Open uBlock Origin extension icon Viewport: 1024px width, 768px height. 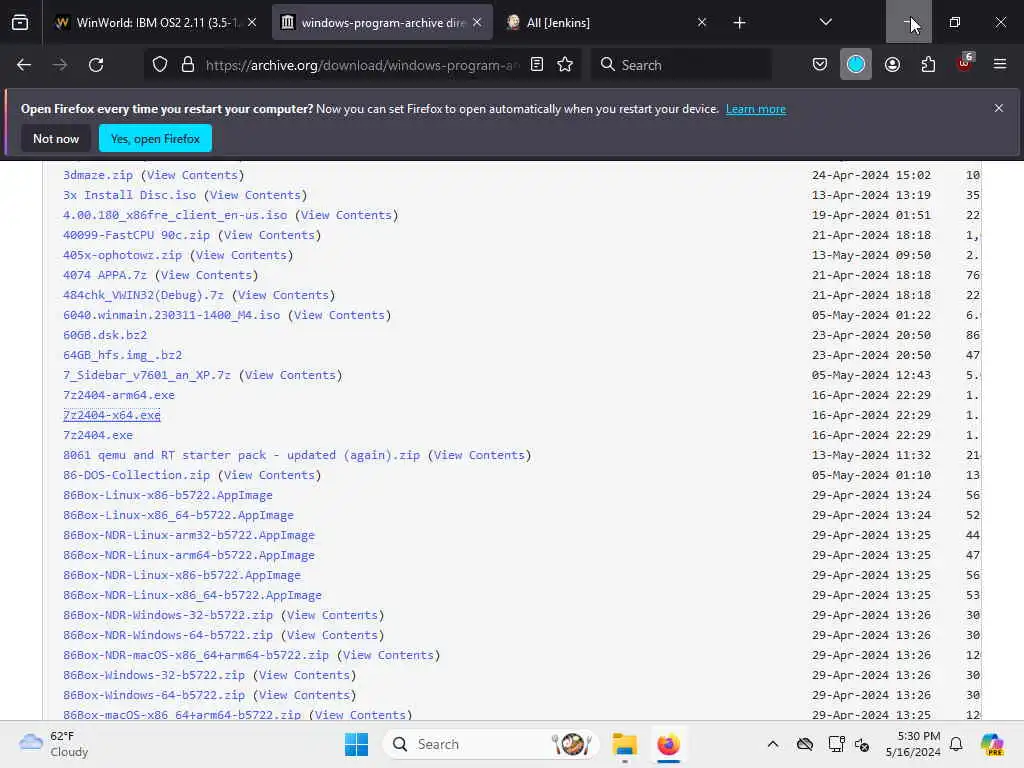point(965,63)
